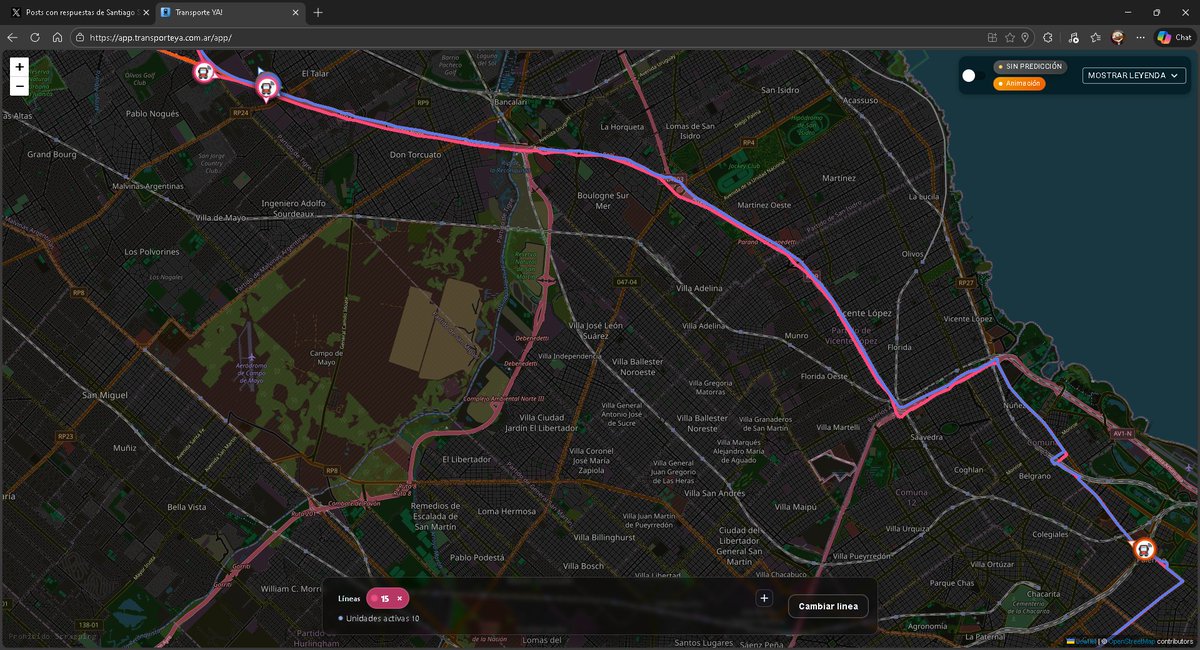
Task: Add another line with plus button
Action: (x=764, y=598)
